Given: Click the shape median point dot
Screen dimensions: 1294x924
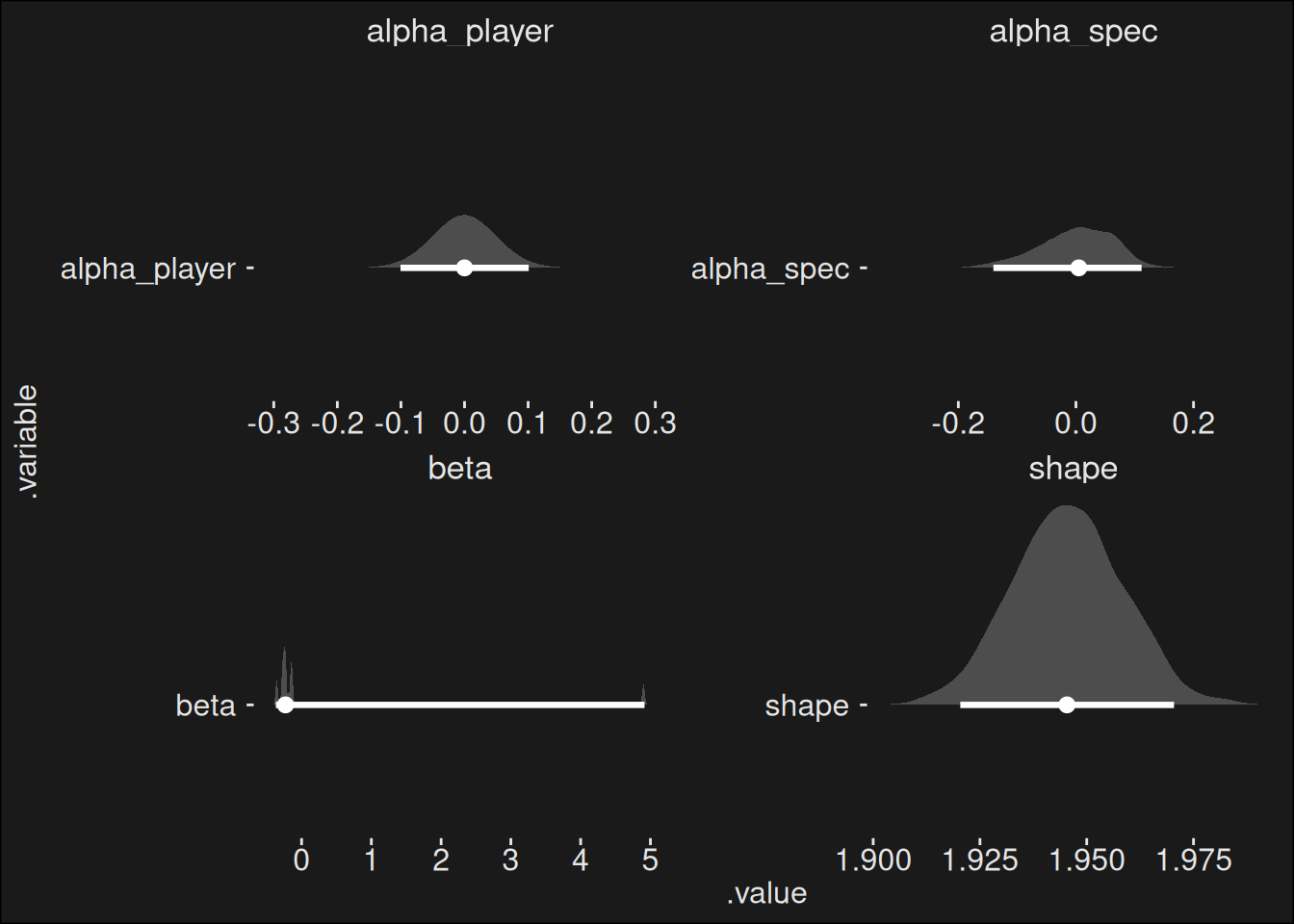Looking at the screenshot, I should (1066, 705).
